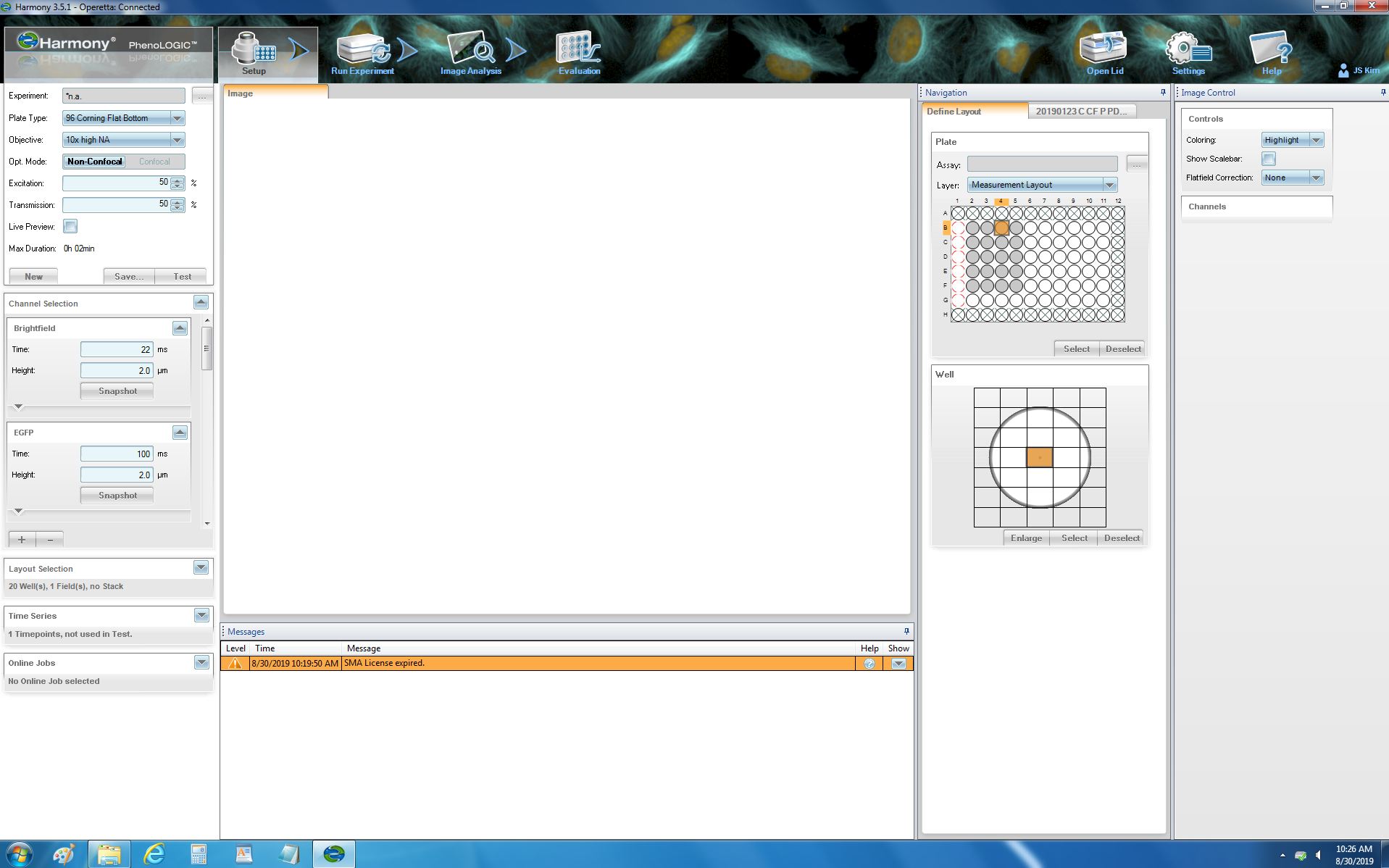
Task: Open the Help icon in top bar
Action: pos(1271,53)
